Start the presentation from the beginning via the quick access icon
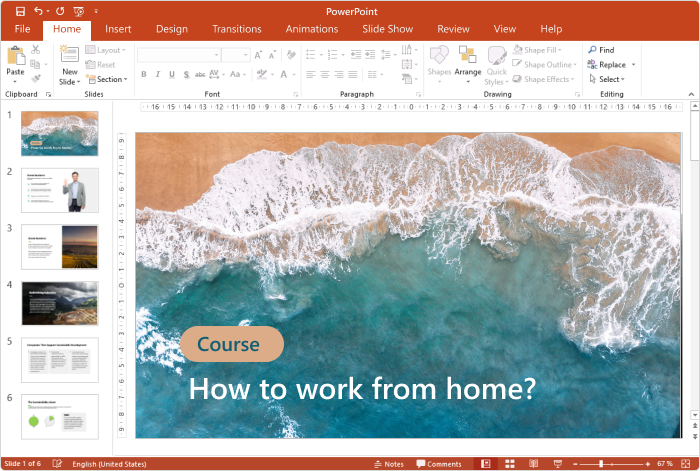Image resolution: width=700 pixels, height=471 pixels. click(79, 12)
